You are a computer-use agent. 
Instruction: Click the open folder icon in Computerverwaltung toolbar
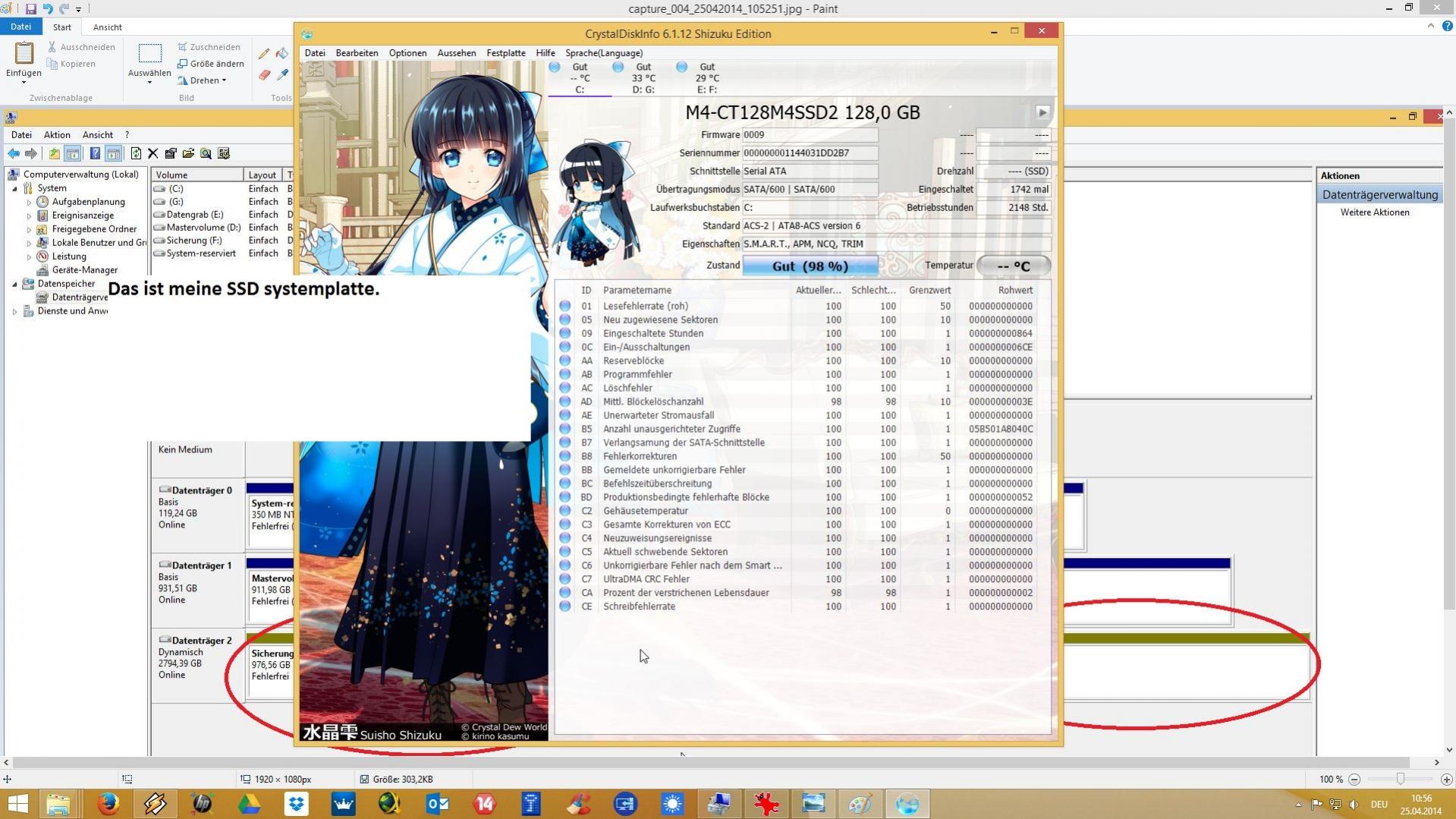(188, 153)
